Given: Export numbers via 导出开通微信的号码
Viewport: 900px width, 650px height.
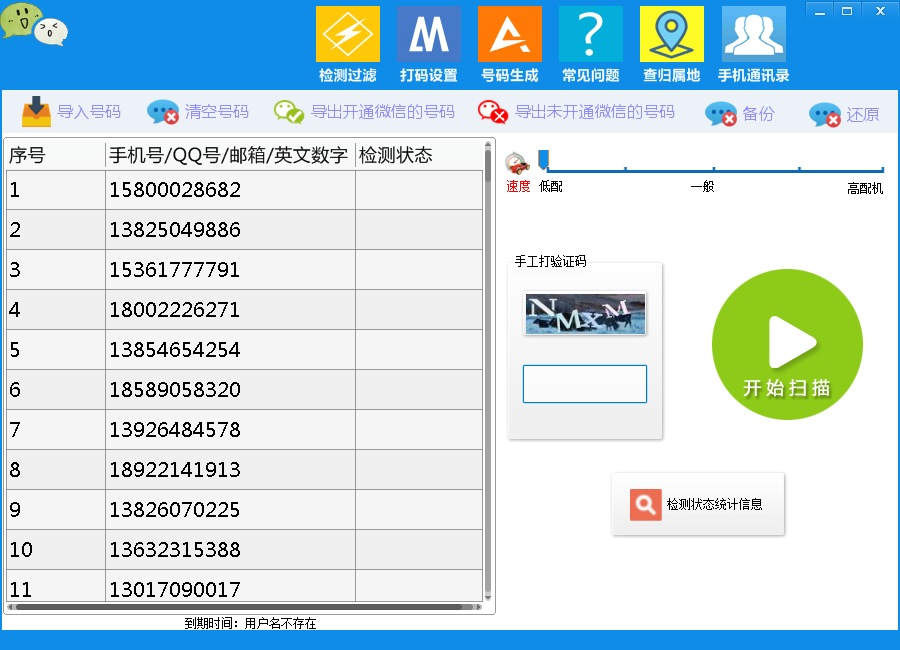Looking at the screenshot, I should [364, 112].
